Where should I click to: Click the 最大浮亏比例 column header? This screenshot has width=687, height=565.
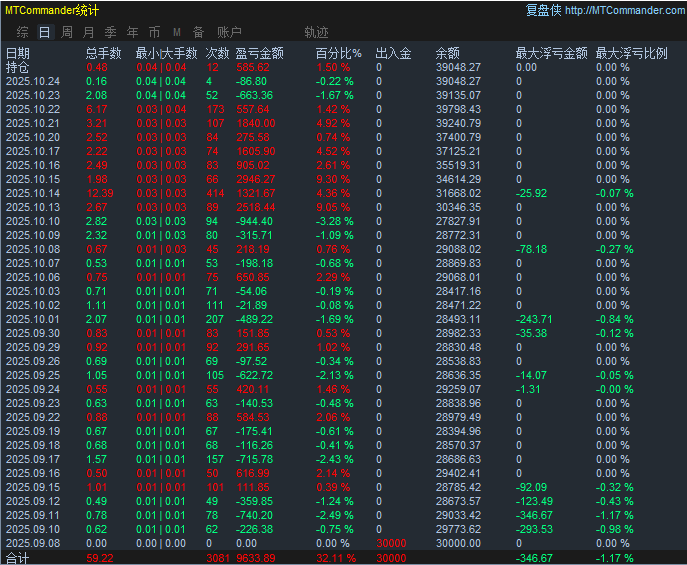(631, 53)
